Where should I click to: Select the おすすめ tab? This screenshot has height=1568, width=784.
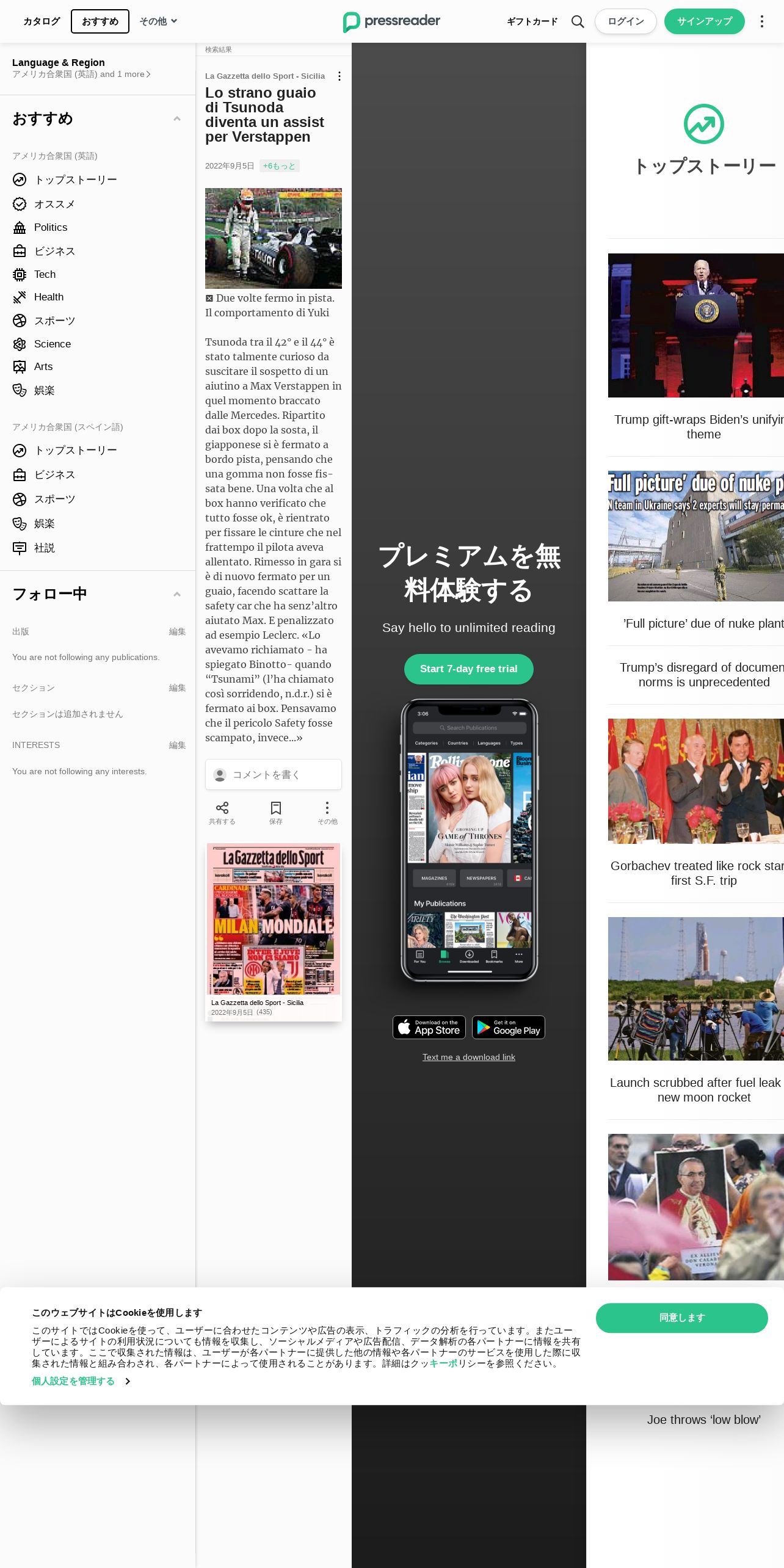point(100,21)
